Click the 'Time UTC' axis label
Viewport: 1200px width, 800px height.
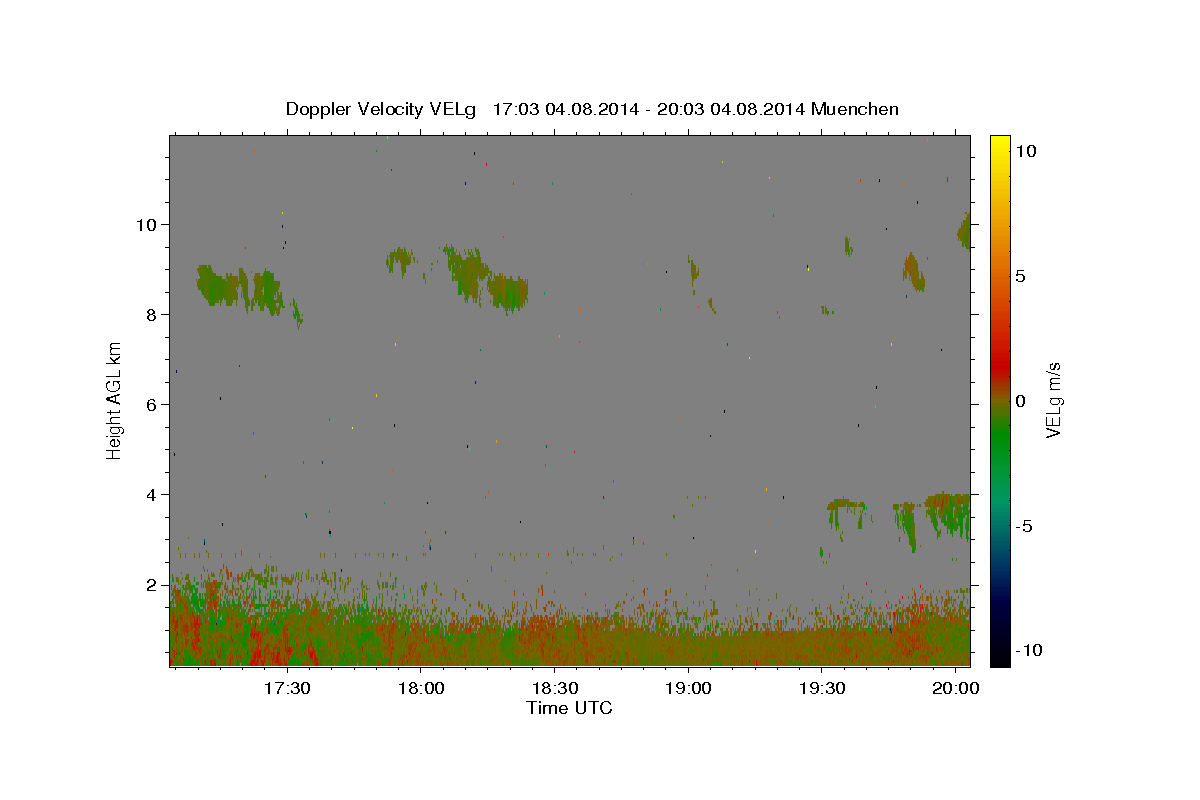(569, 708)
